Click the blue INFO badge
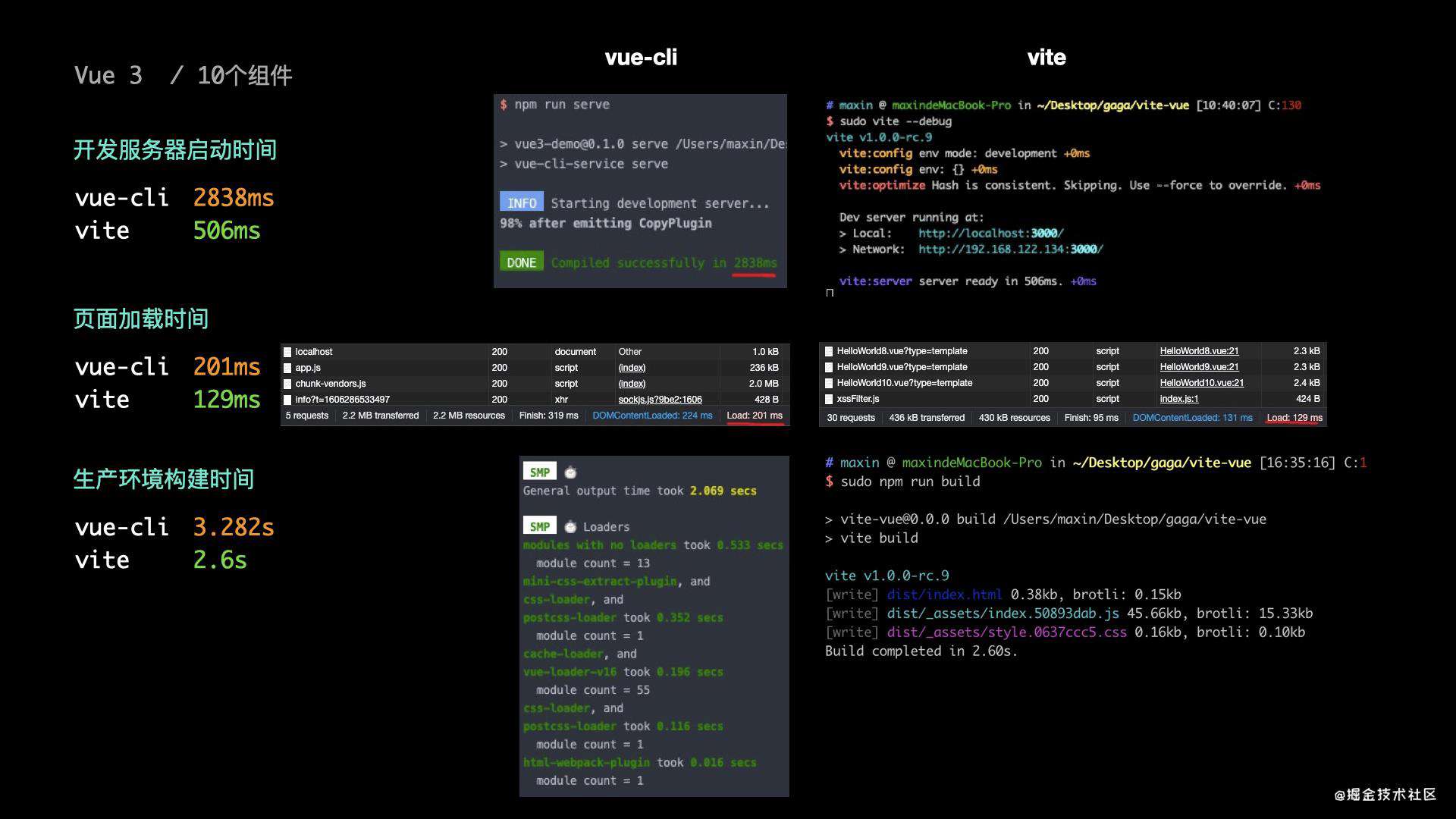Screen dimensions: 1456x819 [522, 202]
